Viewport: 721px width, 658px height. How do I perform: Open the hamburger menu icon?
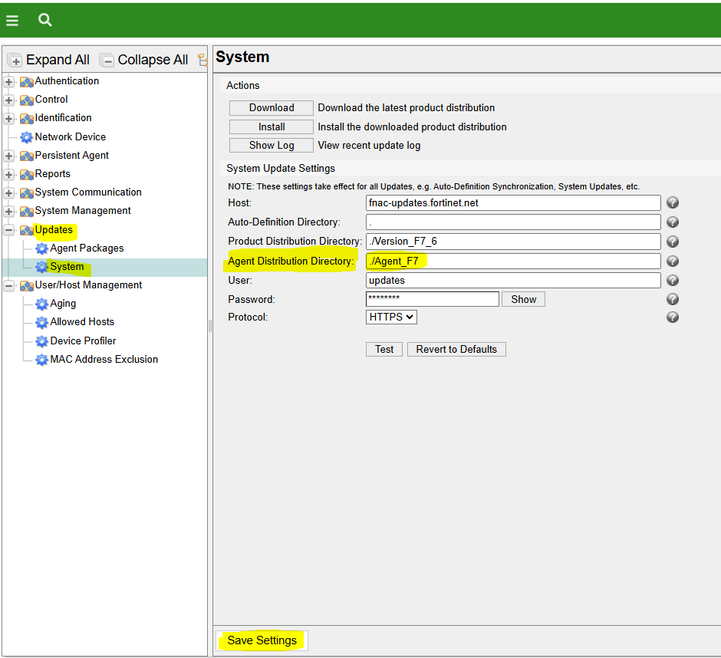12,20
